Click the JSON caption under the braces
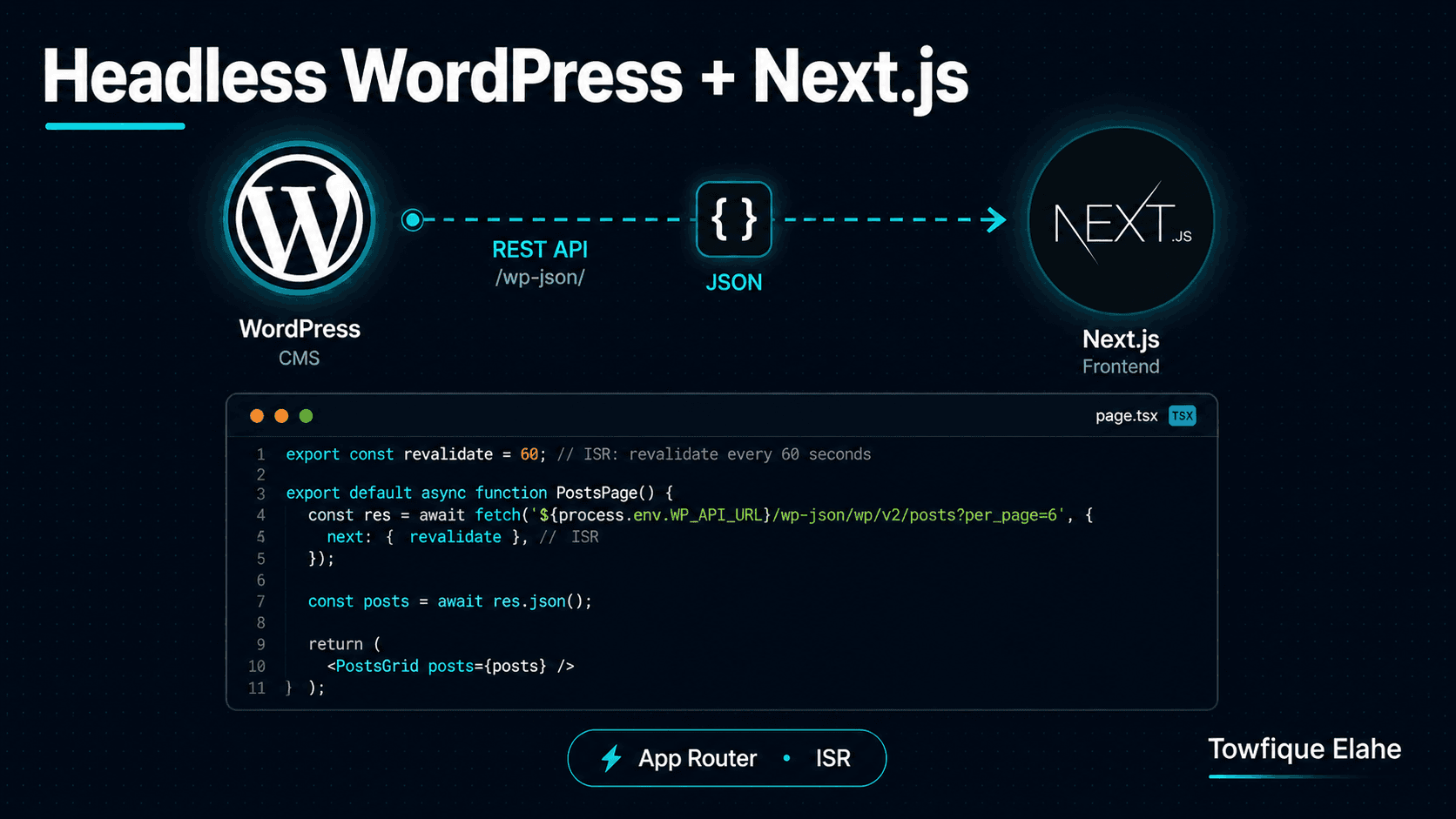 point(734,282)
